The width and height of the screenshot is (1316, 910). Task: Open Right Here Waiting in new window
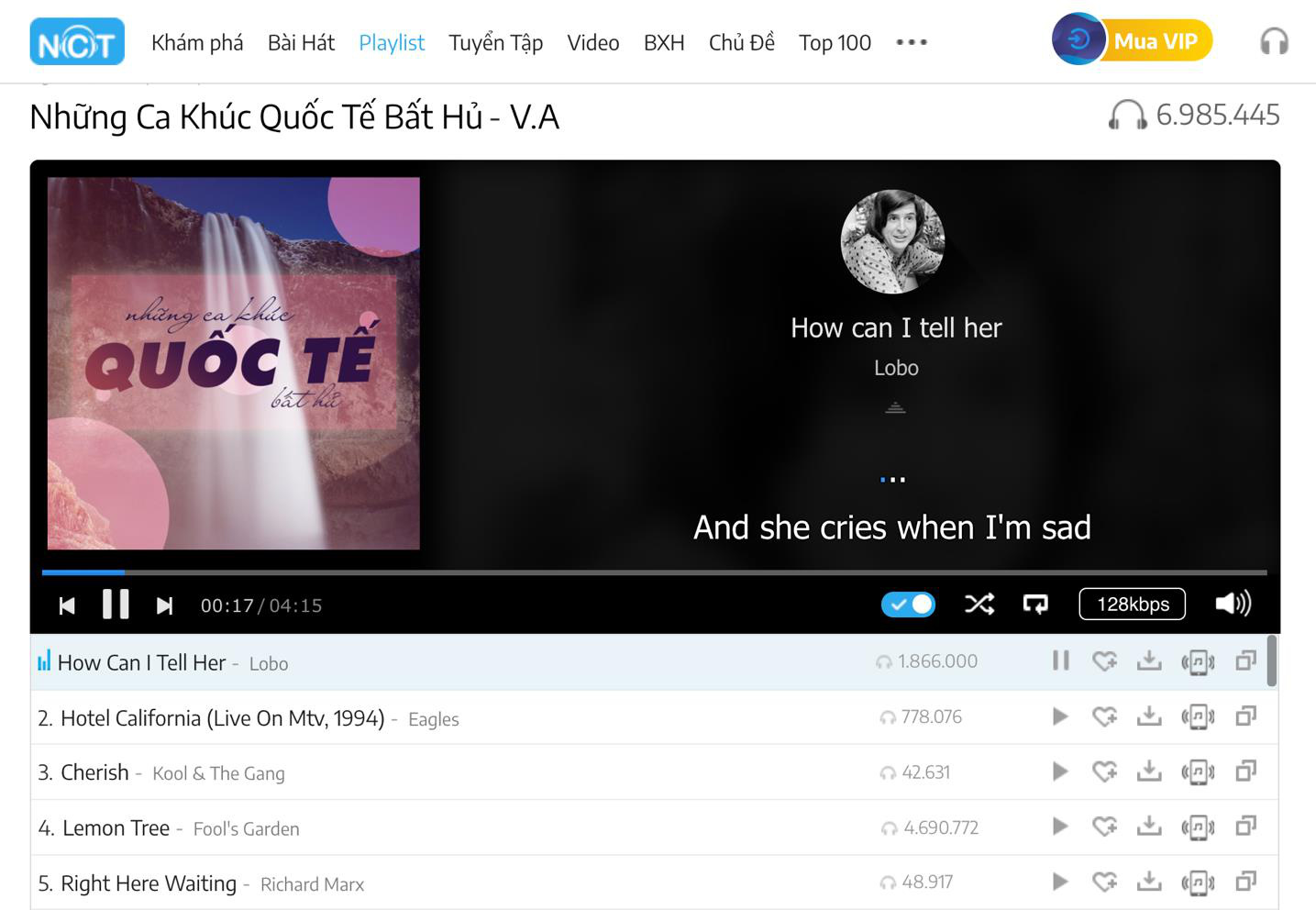point(1245,882)
